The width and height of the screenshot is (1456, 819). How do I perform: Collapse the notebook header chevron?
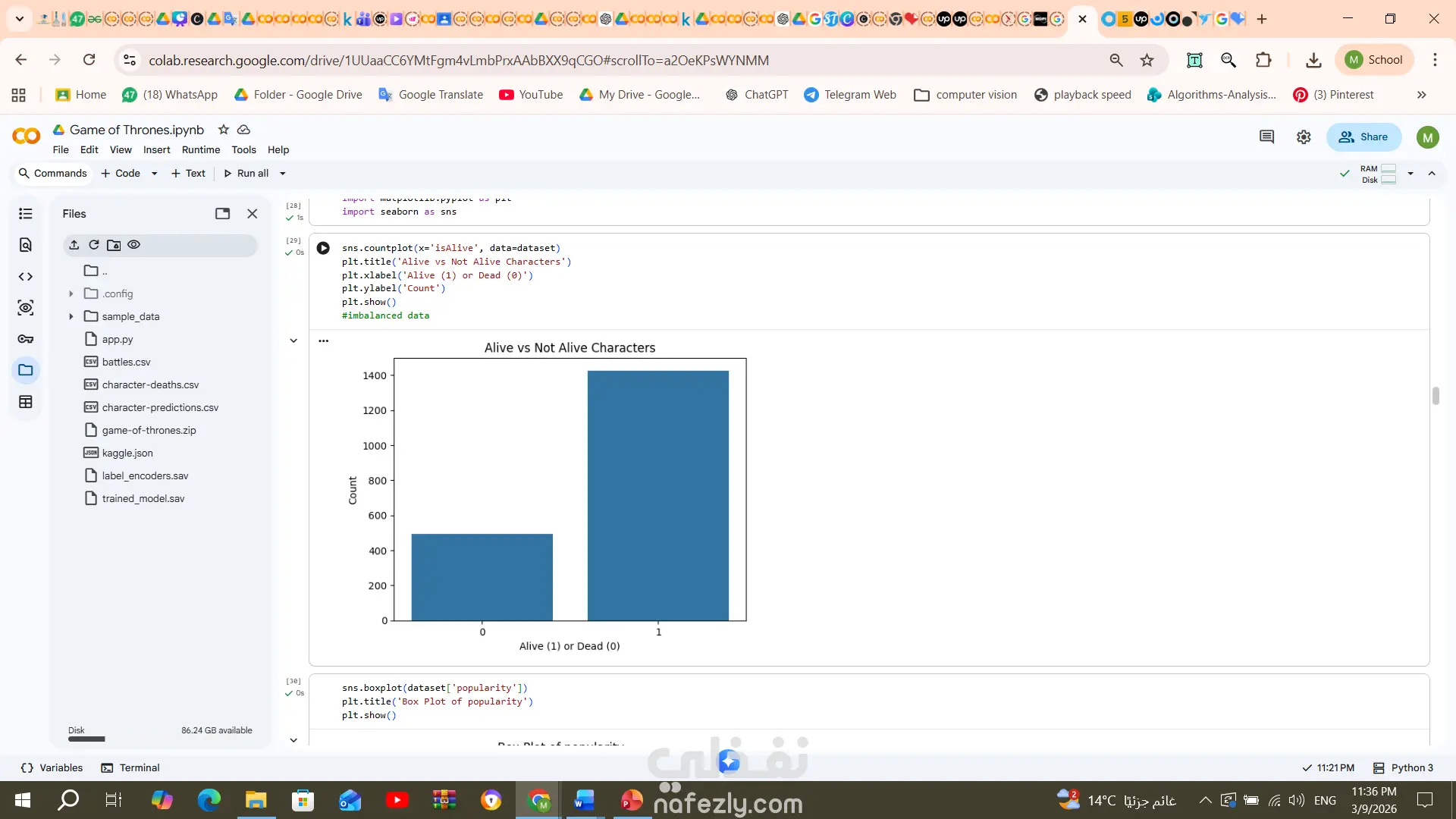tap(1432, 174)
